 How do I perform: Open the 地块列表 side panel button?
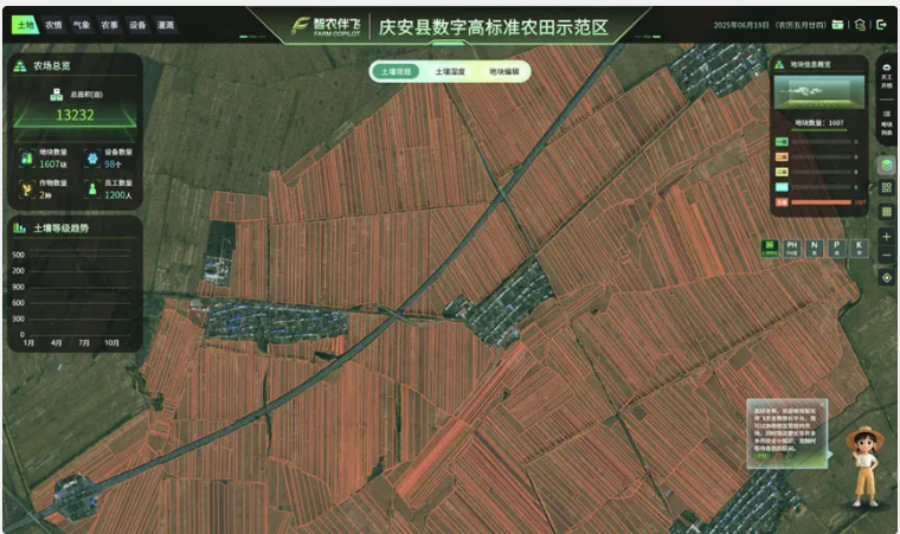click(886, 118)
